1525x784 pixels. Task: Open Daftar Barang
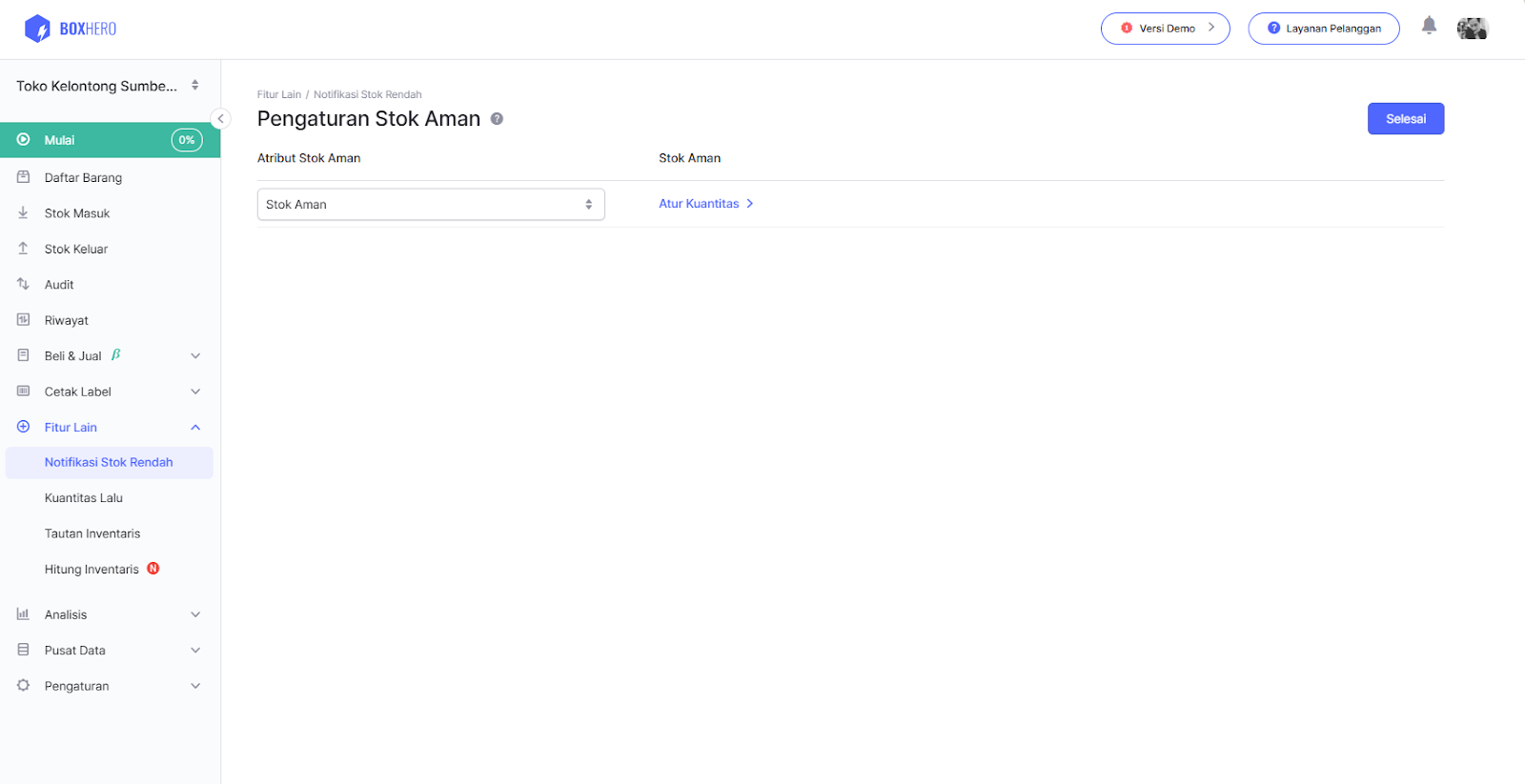pyautogui.click(x=83, y=178)
